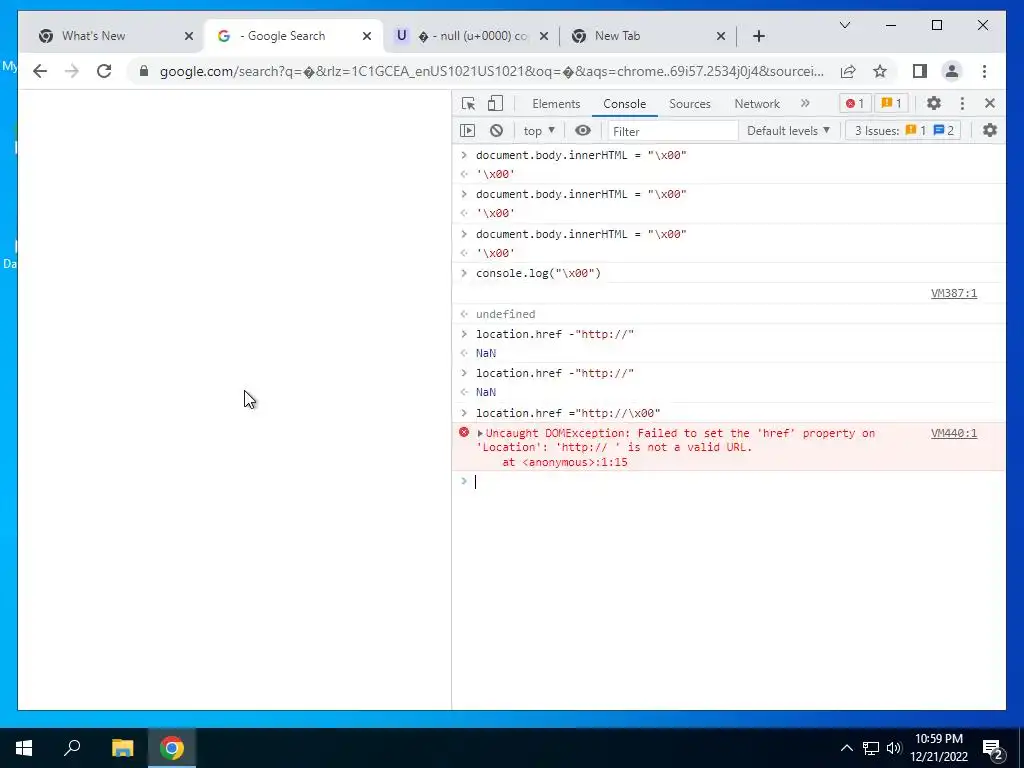The image size is (1024, 768).
Task: Focus the console Filter field
Action: tap(673, 131)
